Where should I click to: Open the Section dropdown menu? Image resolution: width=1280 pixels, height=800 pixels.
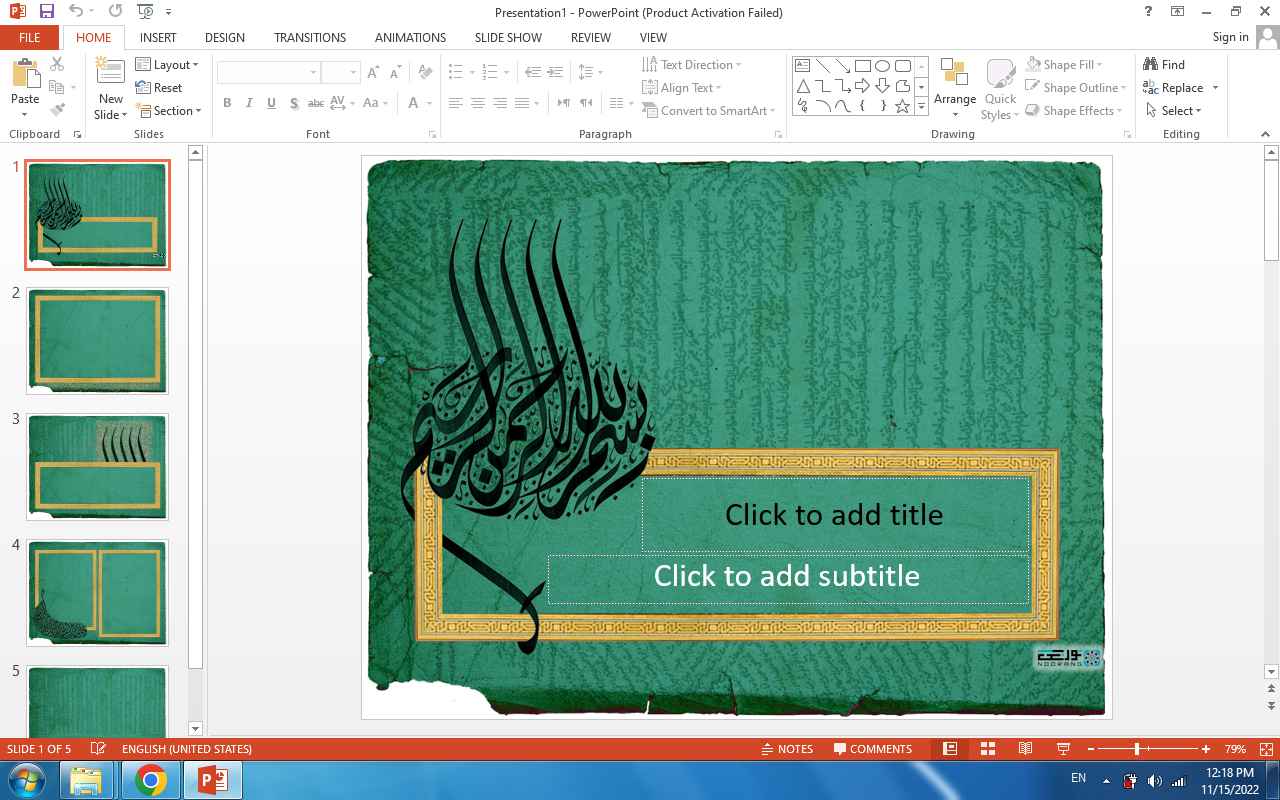(x=168, y=111)
